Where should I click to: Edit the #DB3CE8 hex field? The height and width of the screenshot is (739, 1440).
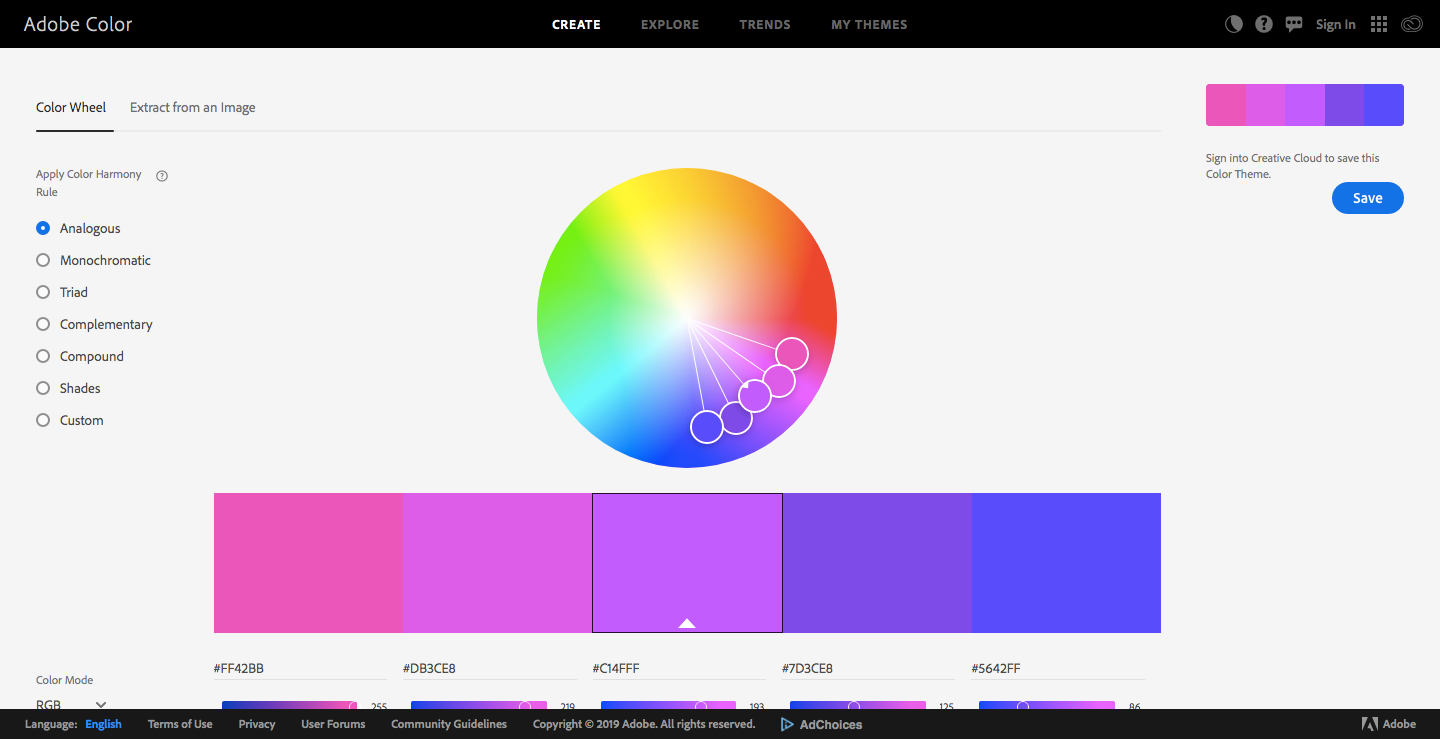tap(489, 668)
